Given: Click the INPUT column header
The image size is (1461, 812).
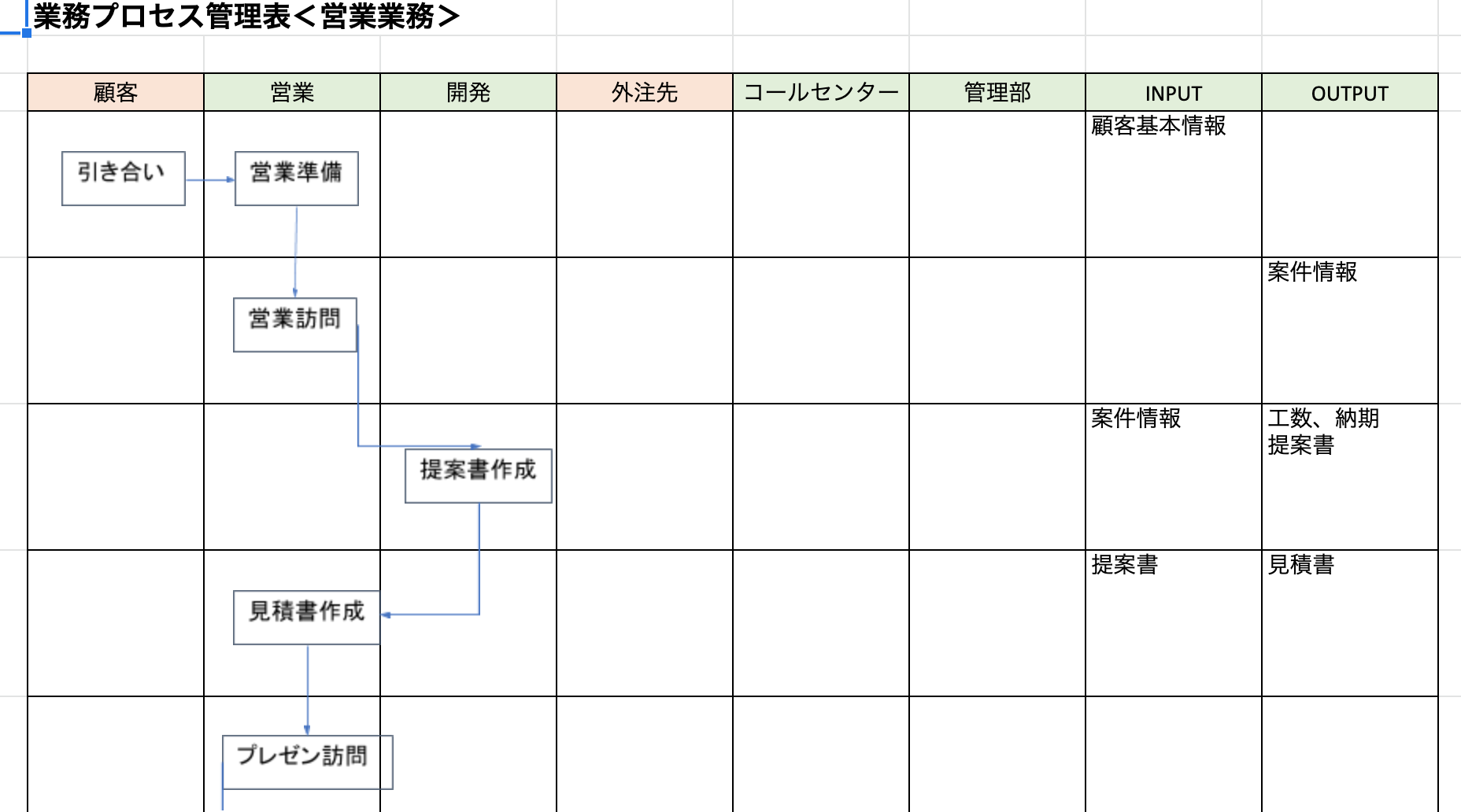Looking at the screenshot, I should (x=1174, y=93).
